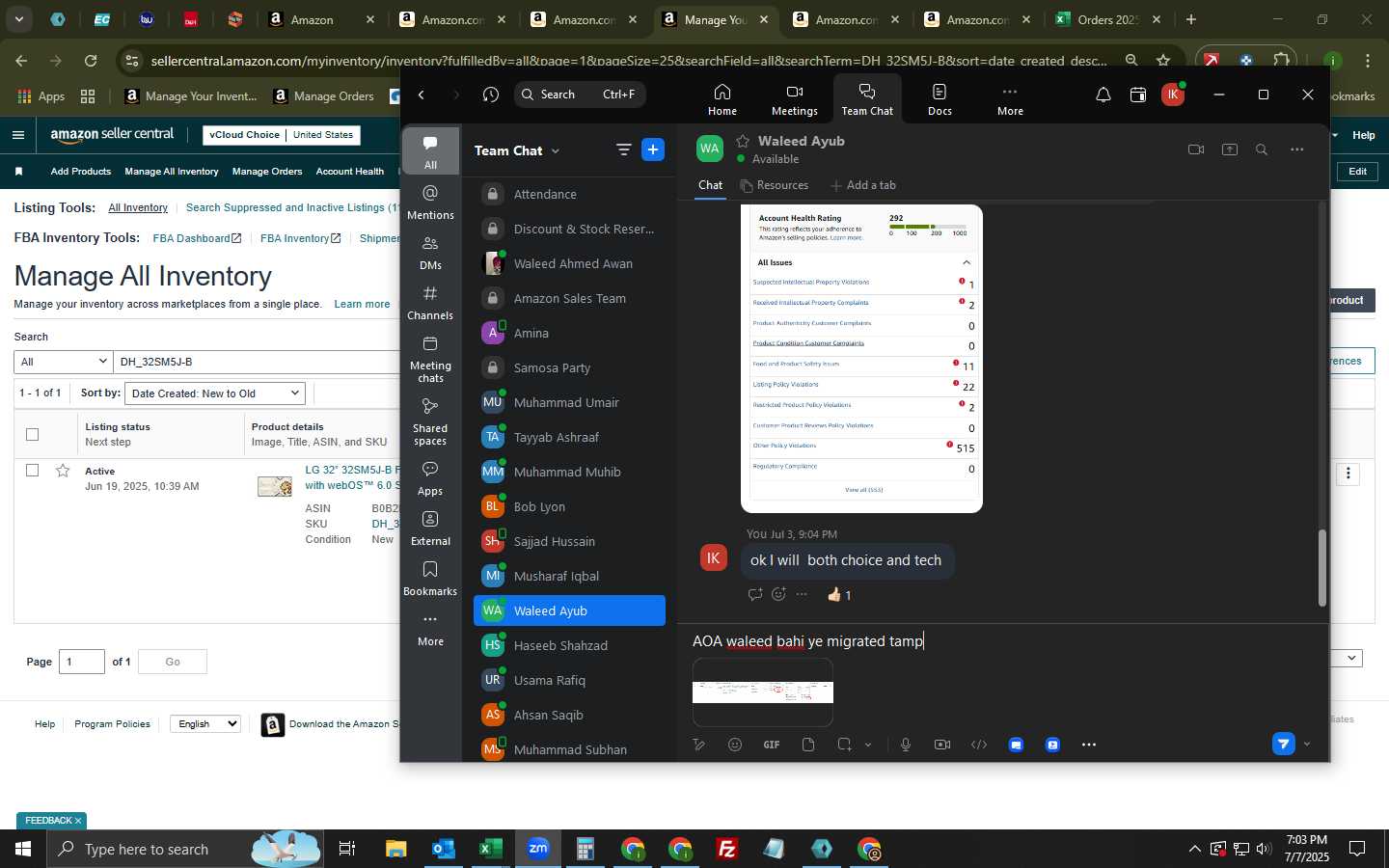Go back in Zoom navigation

422,95
